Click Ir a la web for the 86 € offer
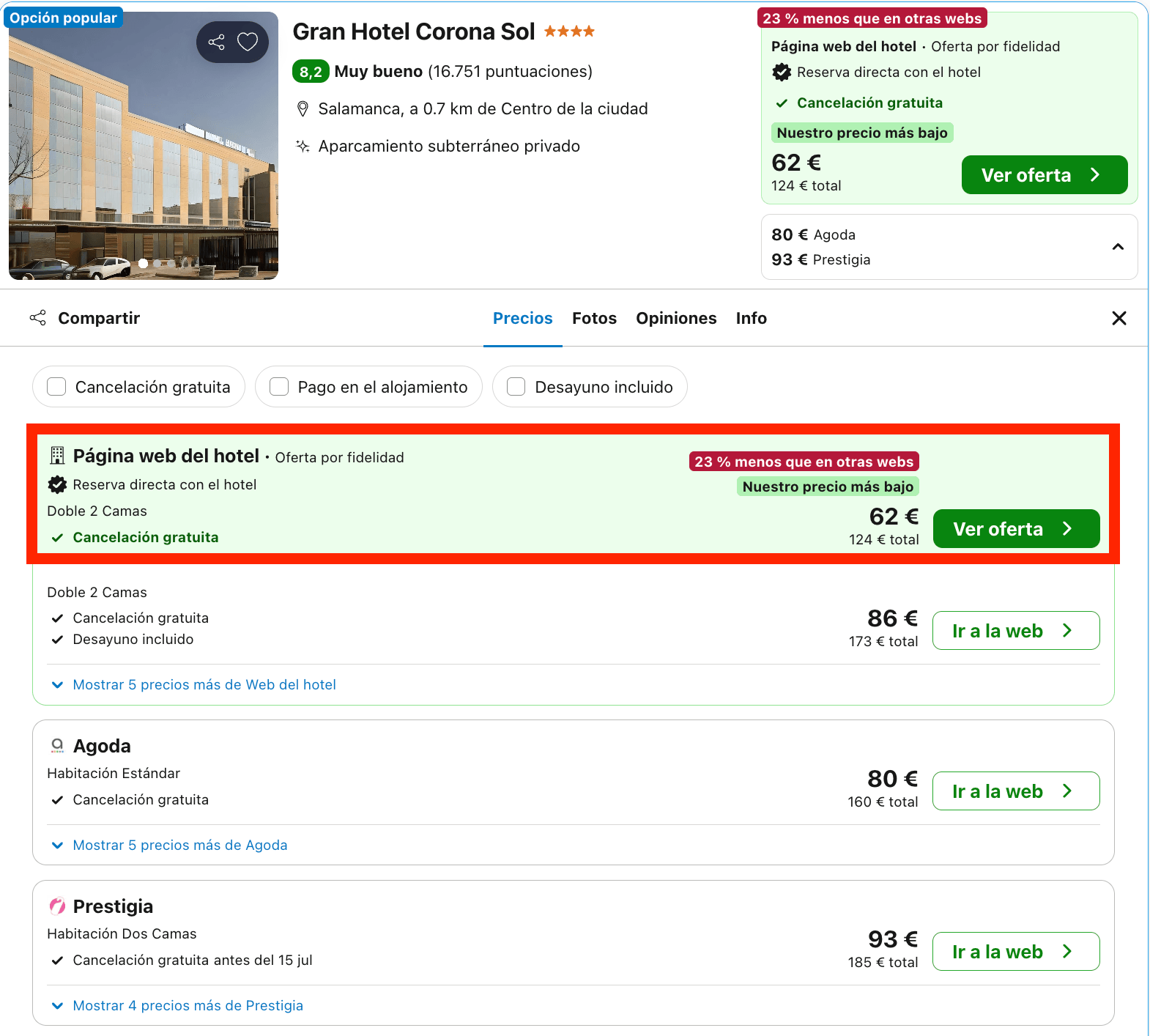The height and width of the screenshot is (1036, 1150). coord(1016,631)
